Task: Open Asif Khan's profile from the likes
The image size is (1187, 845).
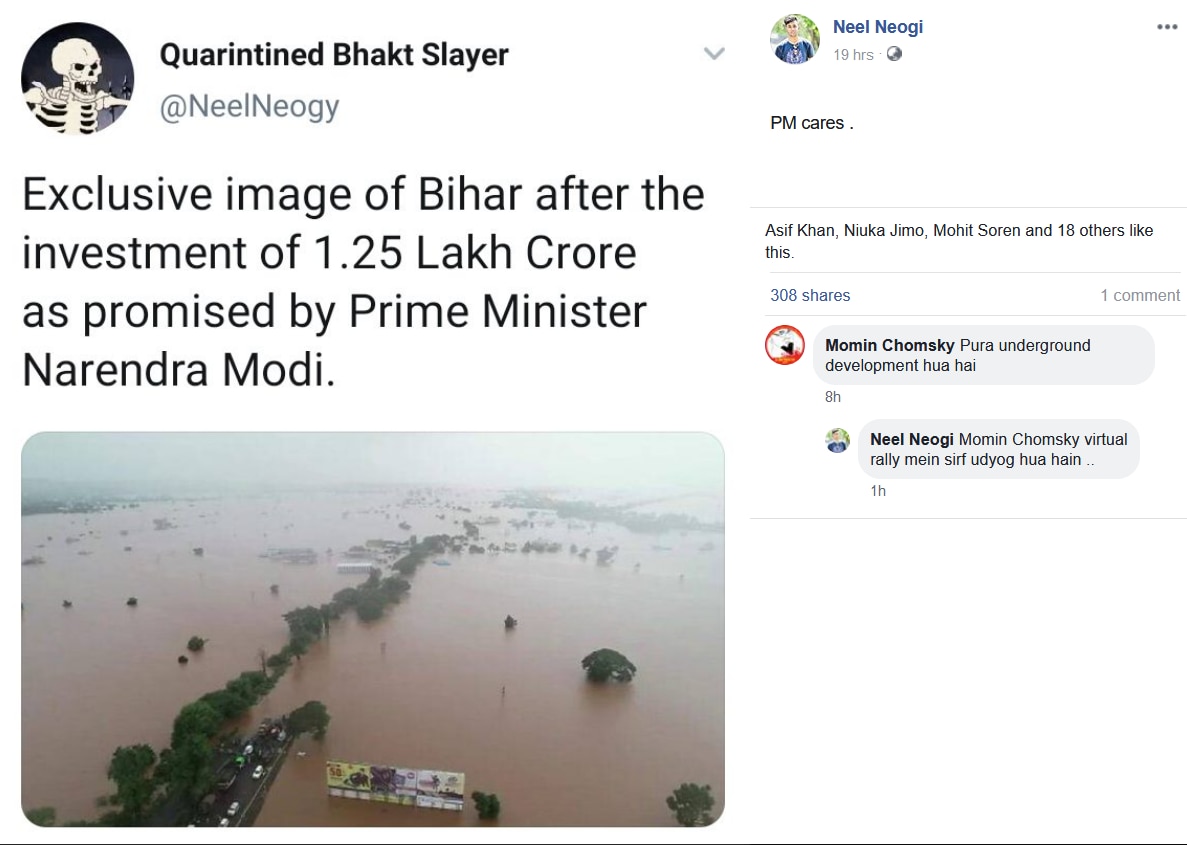Action: pos(799,230)
